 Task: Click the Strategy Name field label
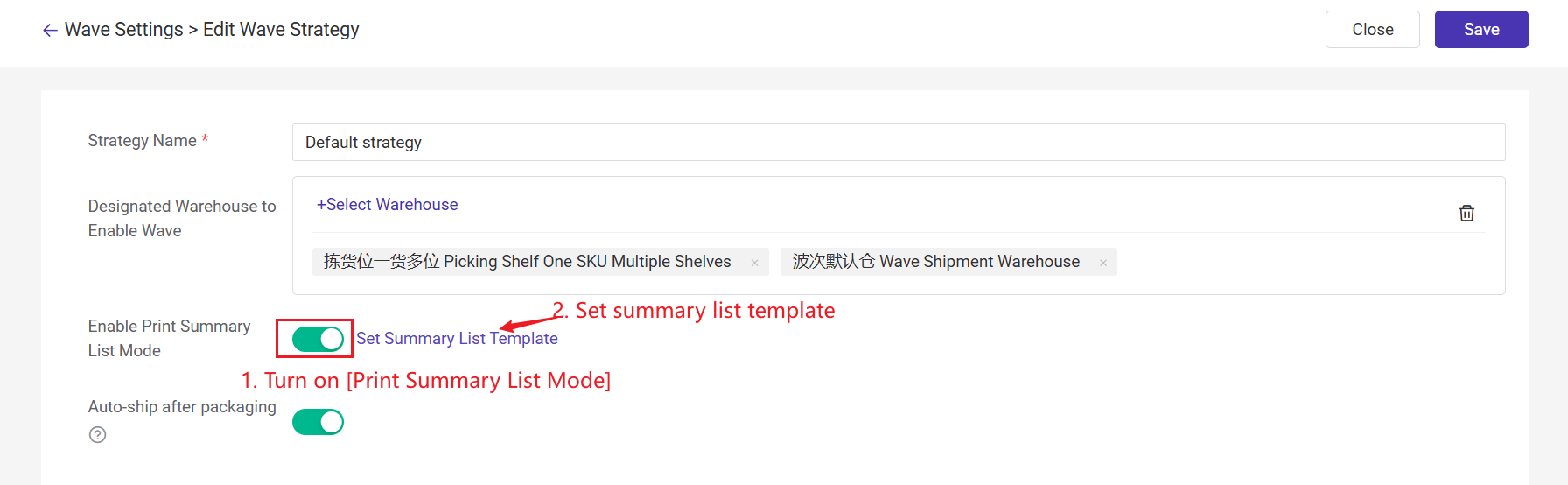click(x=143, y=141)
